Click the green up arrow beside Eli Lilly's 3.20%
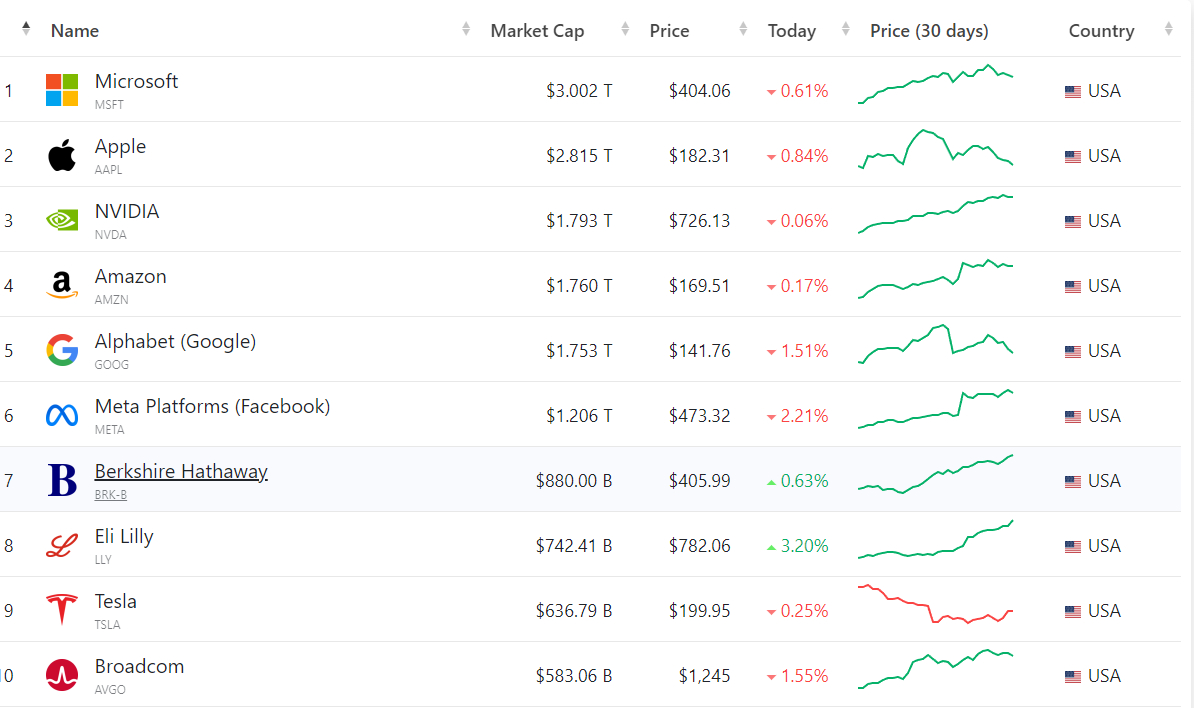This screenshot has height=708, width=1194. (x=771, y=547)
